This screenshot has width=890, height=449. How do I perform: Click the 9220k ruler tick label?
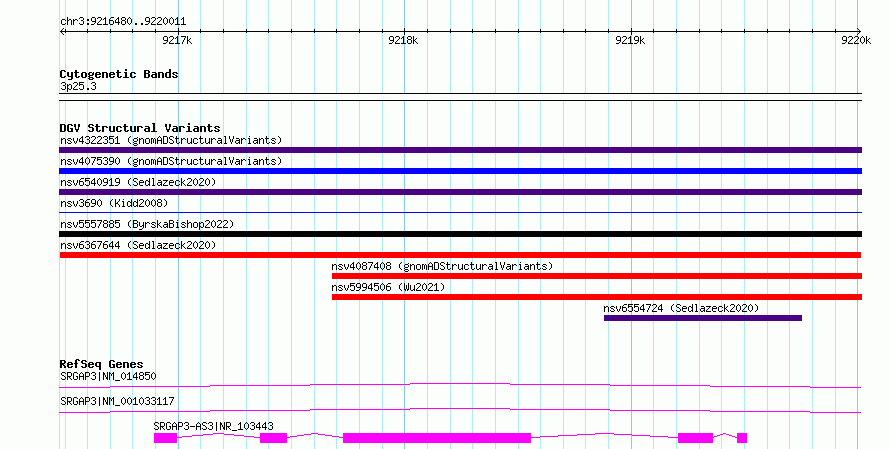pyautogui.click(x=856, y=40)
